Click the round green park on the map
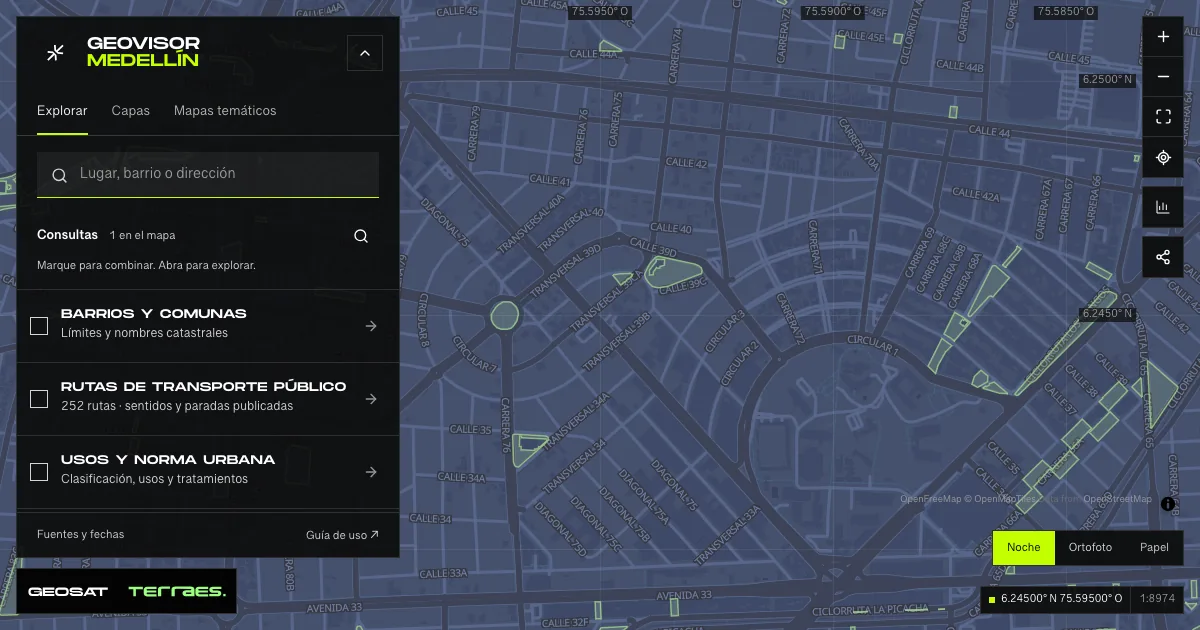 point(505,316)
